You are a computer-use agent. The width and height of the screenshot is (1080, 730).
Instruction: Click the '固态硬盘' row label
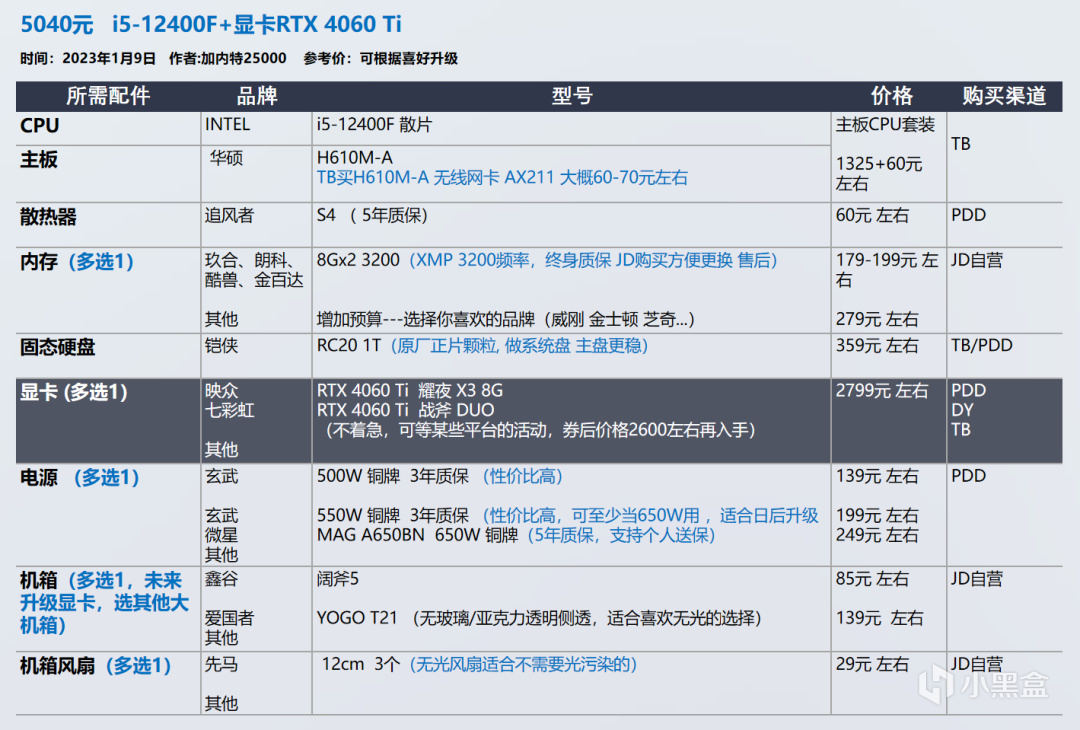tap(57, 347)
